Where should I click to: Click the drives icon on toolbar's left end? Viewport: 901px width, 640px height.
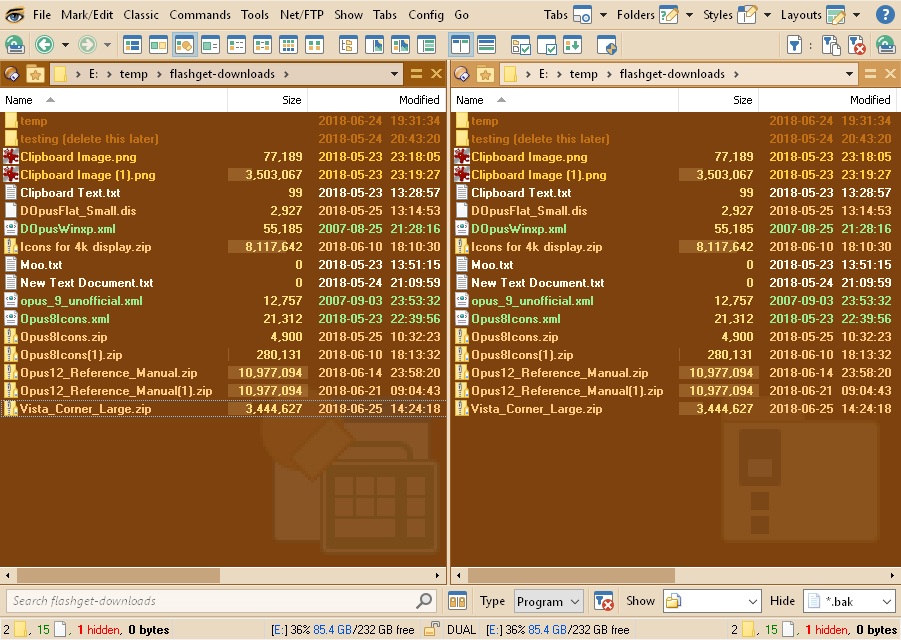(14, 45)
